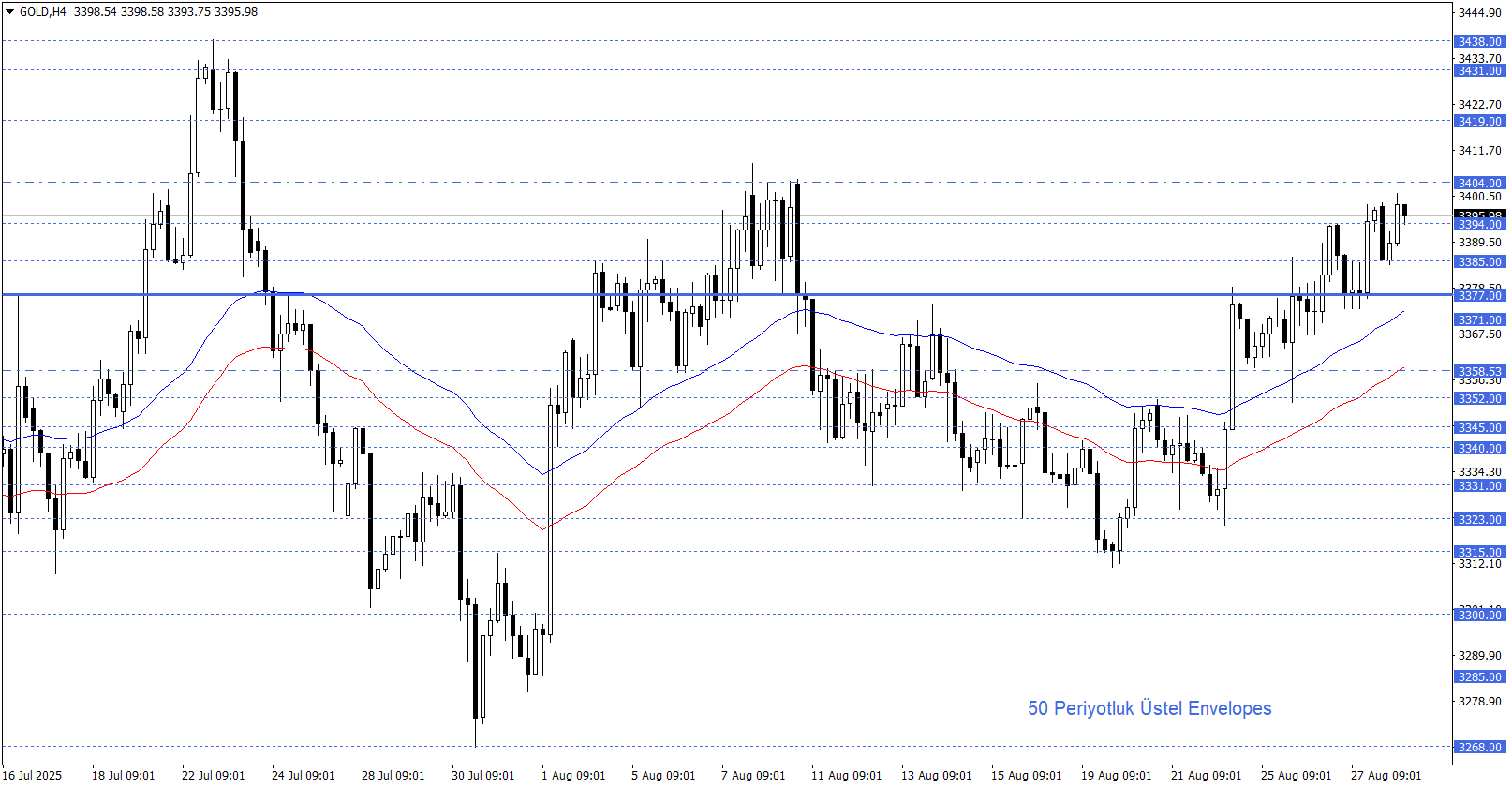Click the 30 Jul 09:01 time label

(483, 775)
